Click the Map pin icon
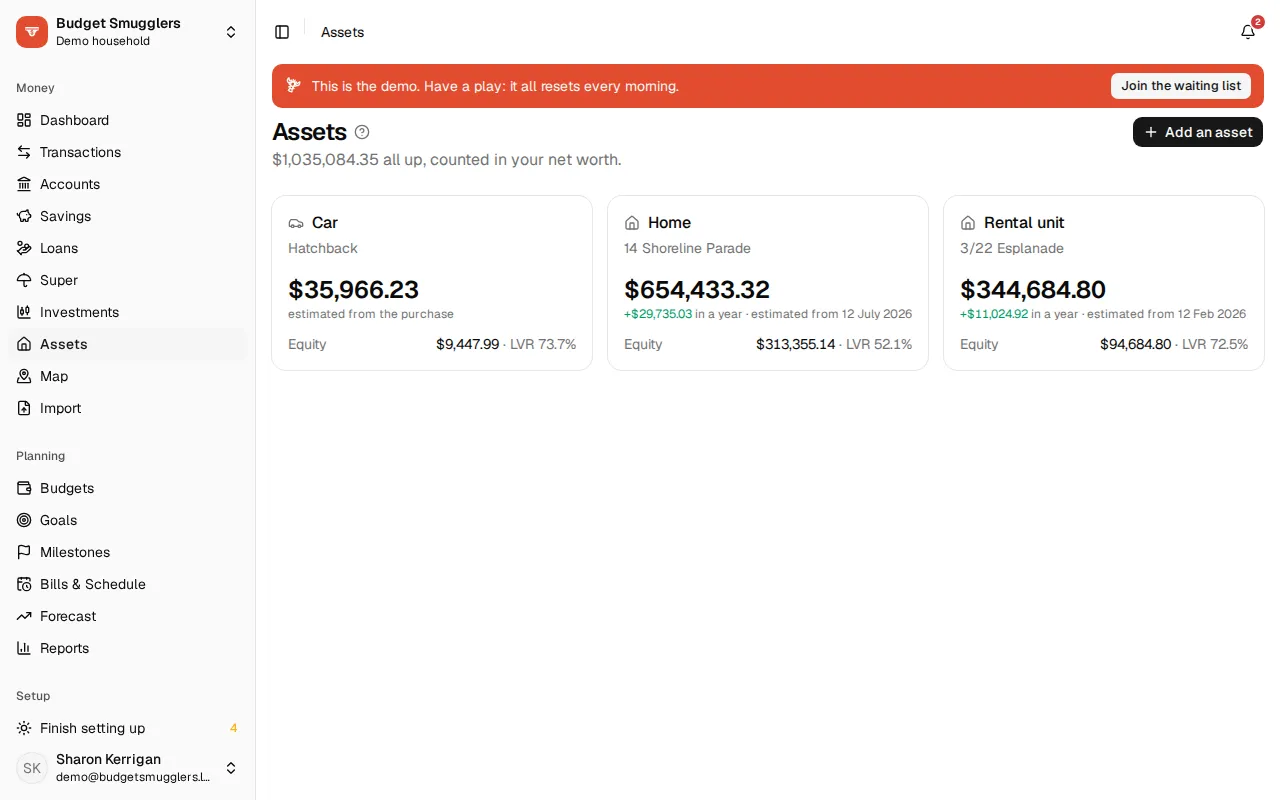The image size is (1280, 800). [24, 376]
